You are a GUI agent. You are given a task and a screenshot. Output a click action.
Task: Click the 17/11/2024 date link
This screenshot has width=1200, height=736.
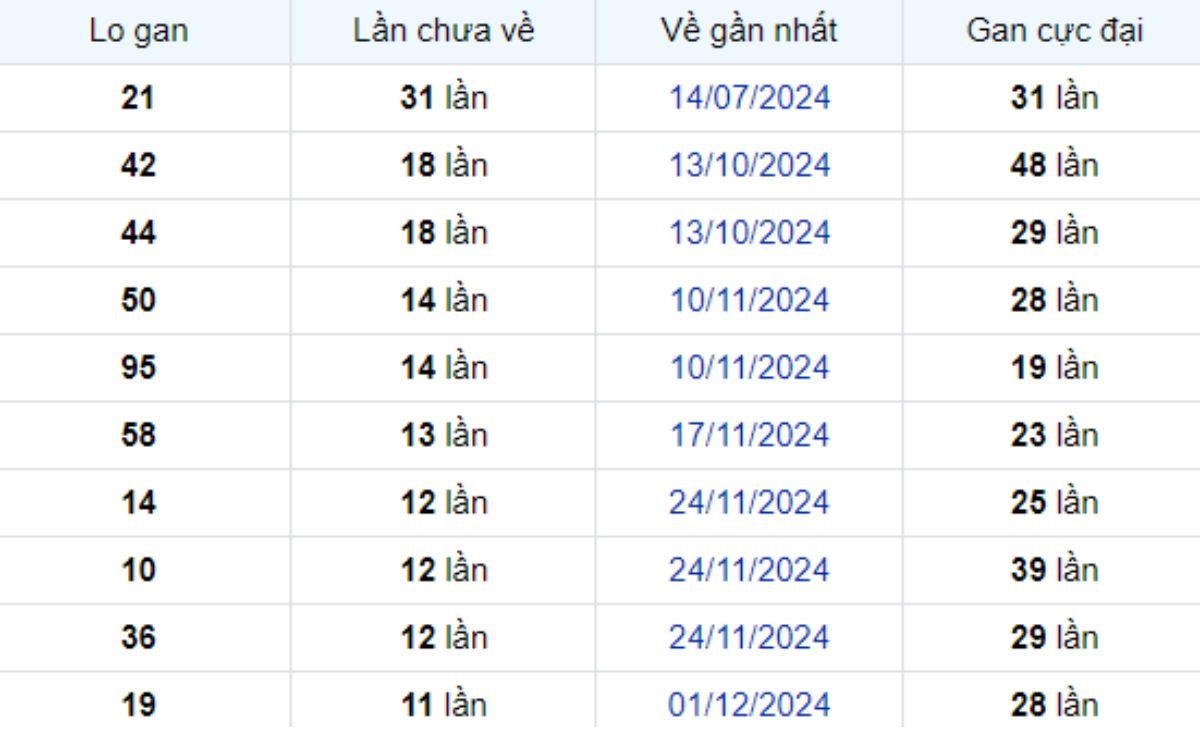[749, 435]
